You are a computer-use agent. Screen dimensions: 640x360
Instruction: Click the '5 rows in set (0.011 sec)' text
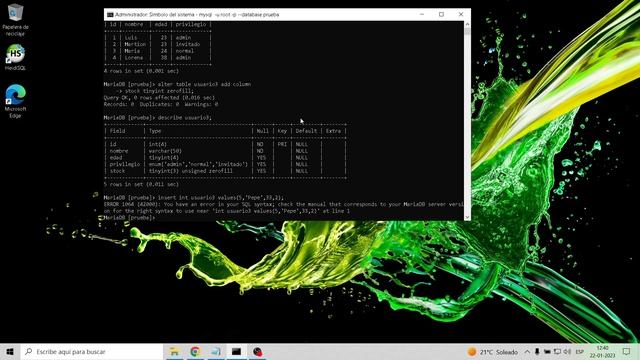tap(141, 184)
